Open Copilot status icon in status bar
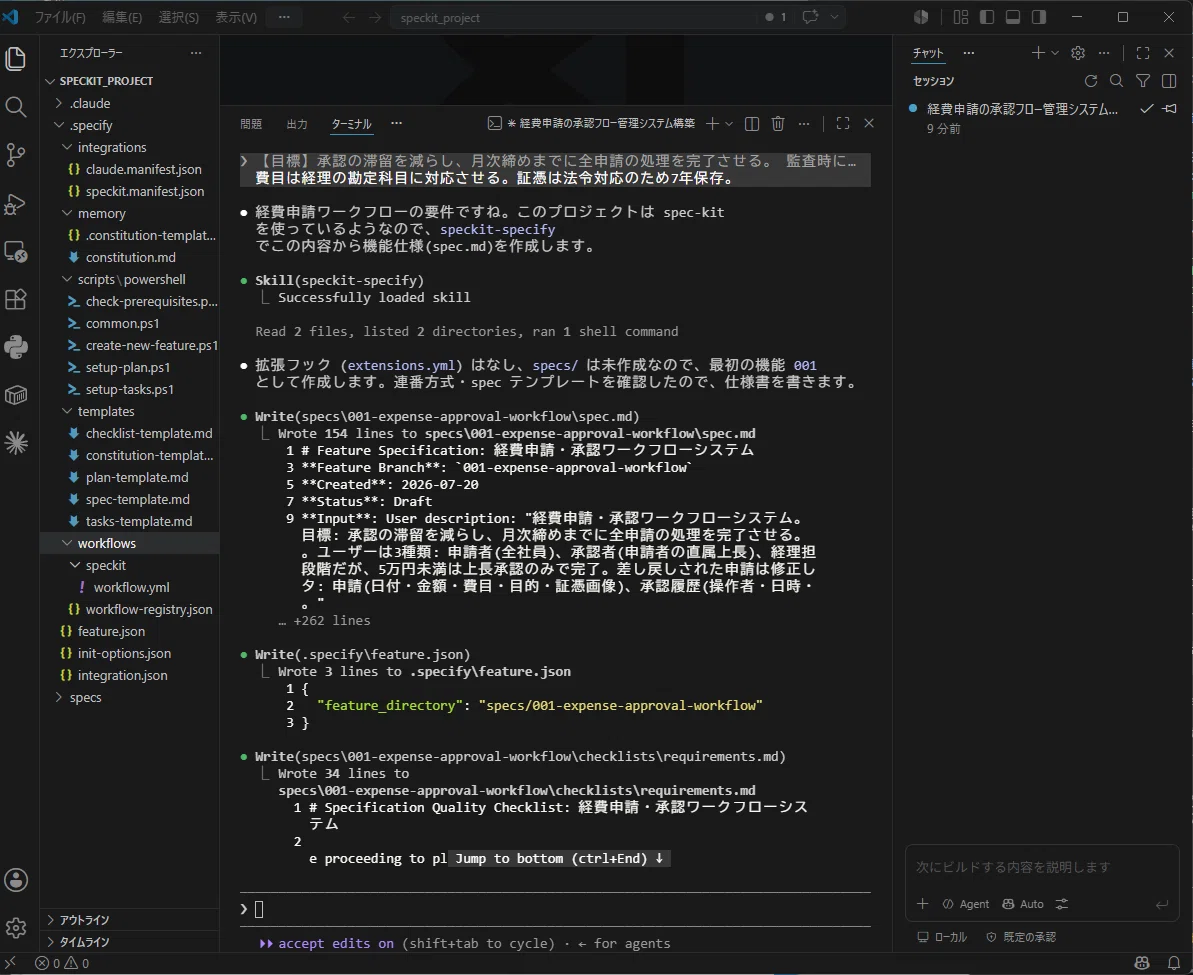1193x975 pixels. coord(1142,963)
